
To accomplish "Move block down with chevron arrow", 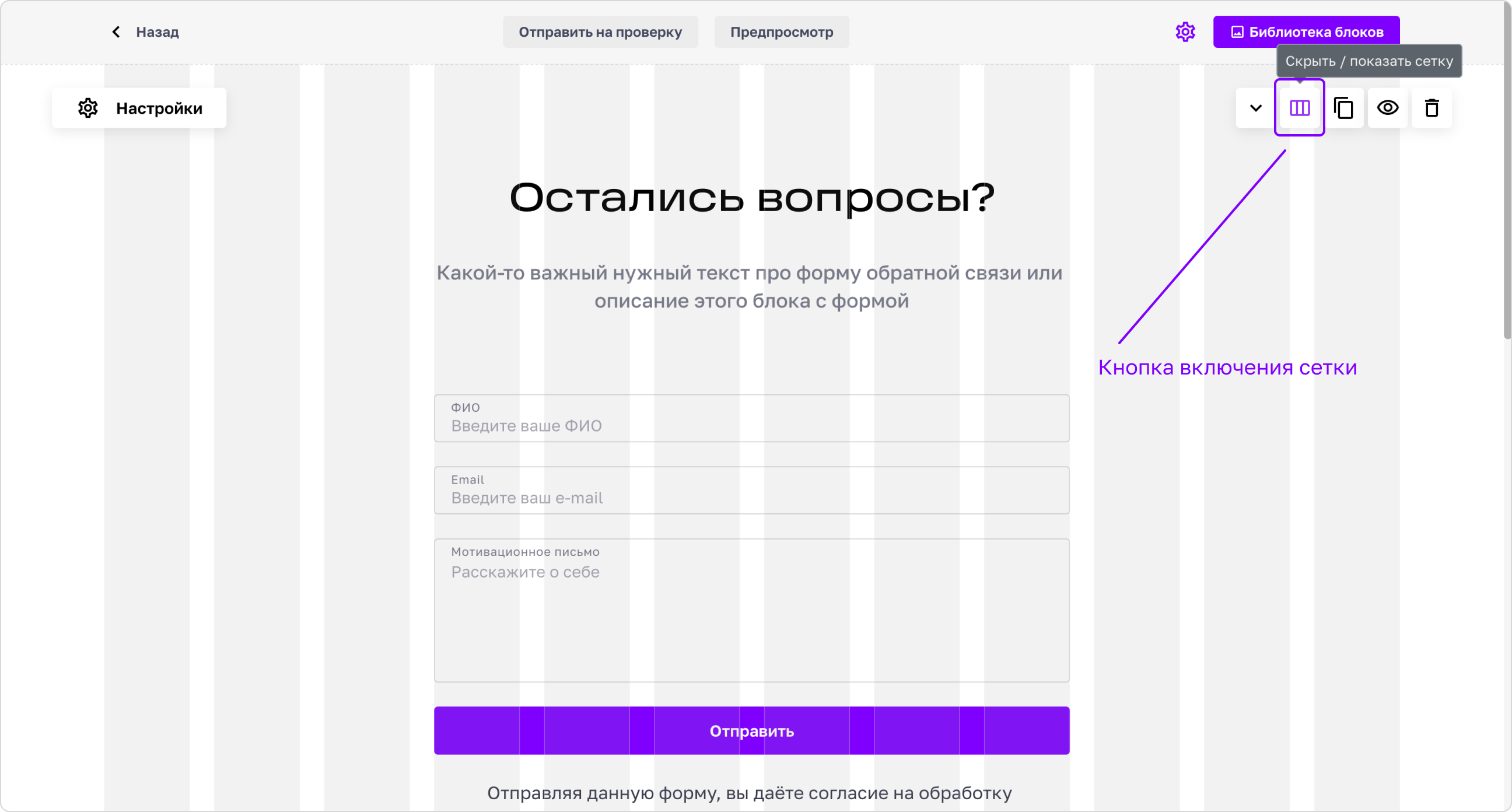I will pos(1255,108).
